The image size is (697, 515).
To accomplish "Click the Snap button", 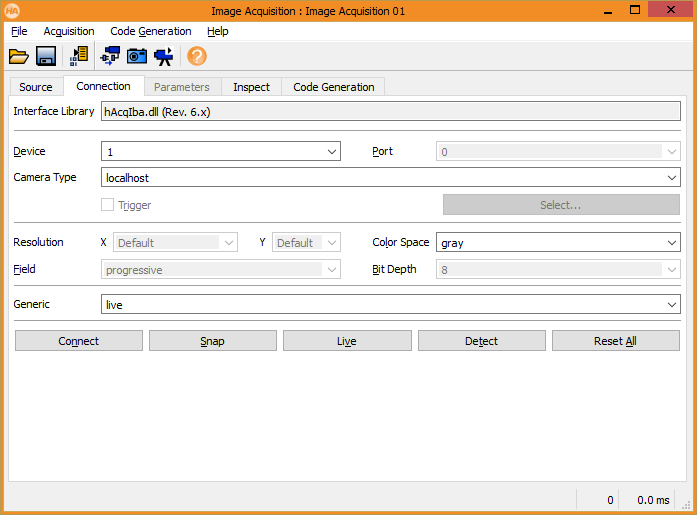I will click(x=212, y=341).
